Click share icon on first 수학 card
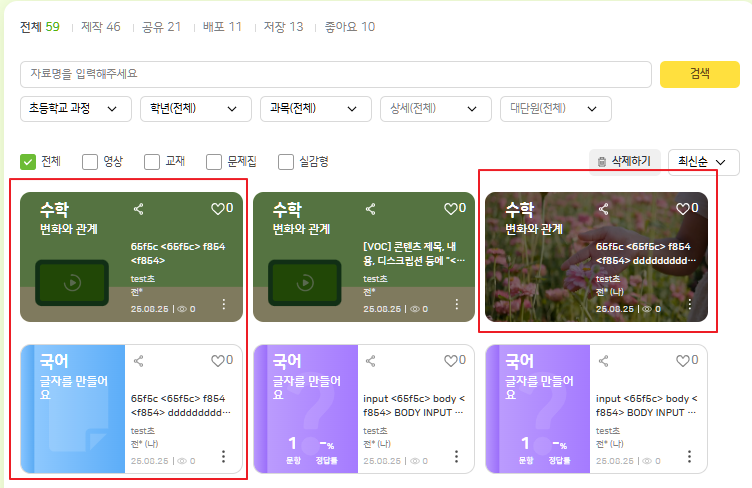This screenshot has width=752, height=488. [139, 209]
